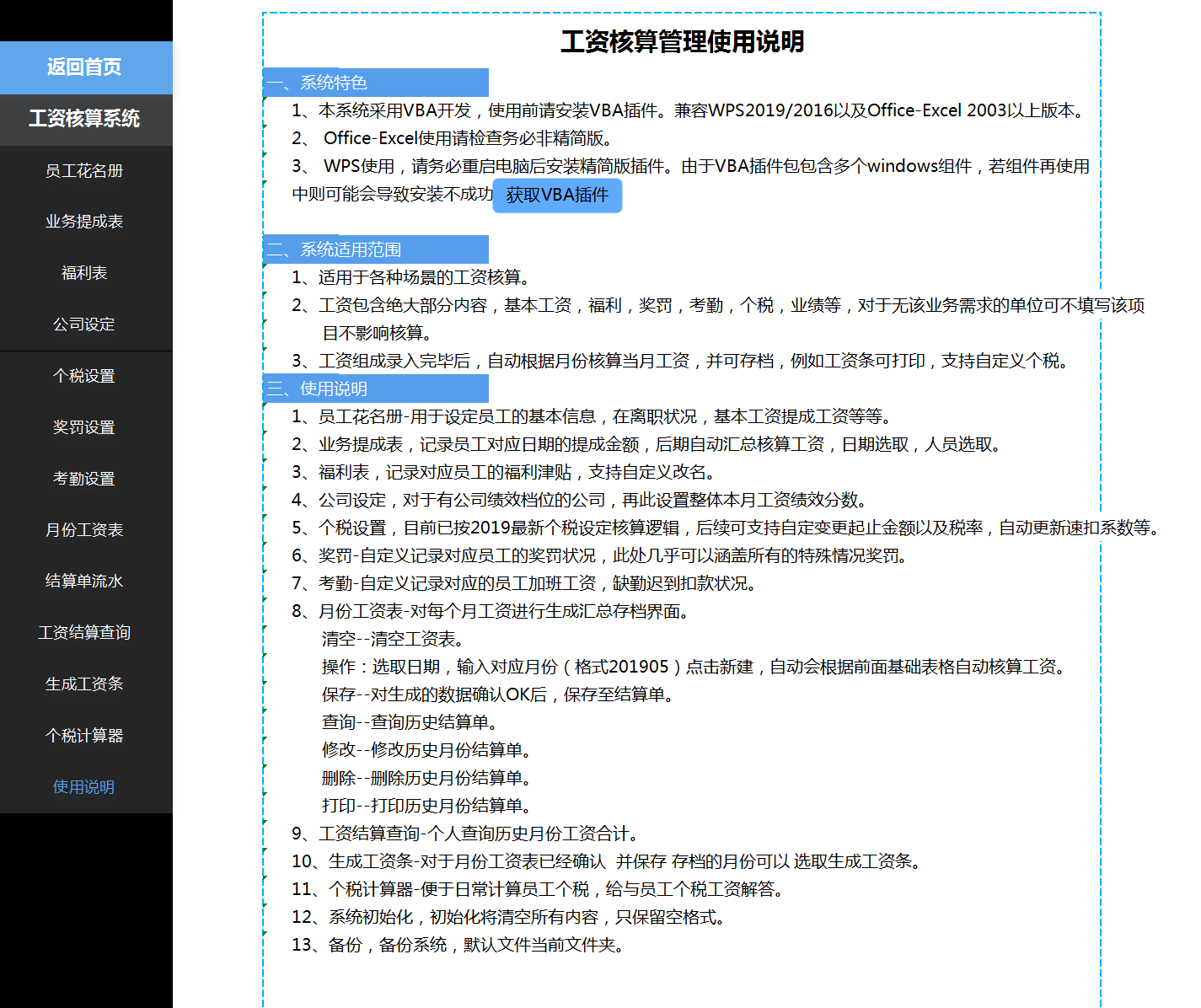Open 工资结算查询 from the sidebar
Image resolution: width=1201 pixels, height=1008 pixels.
[84, 632]
